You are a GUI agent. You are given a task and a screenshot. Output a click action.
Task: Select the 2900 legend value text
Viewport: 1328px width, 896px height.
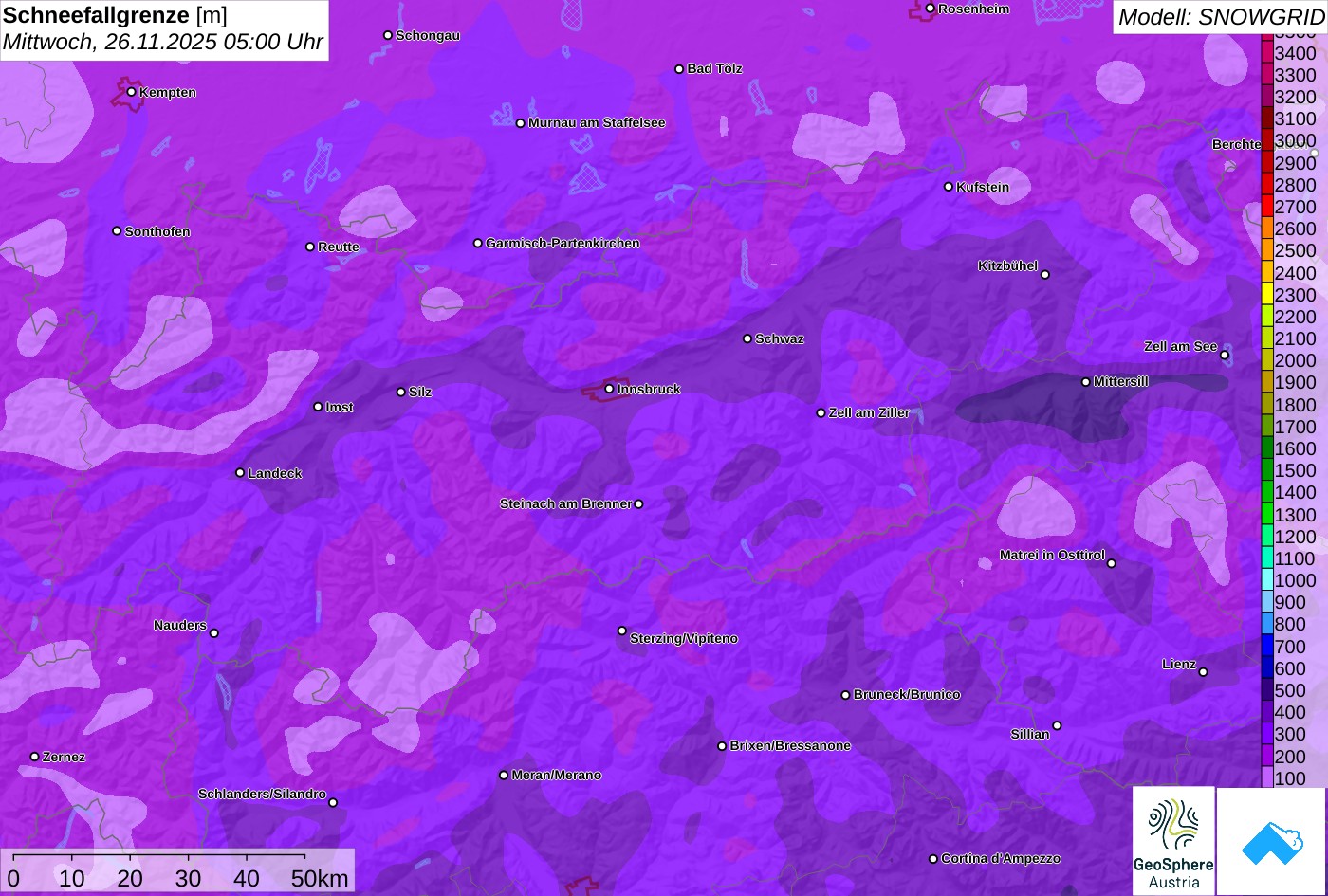1296,163
